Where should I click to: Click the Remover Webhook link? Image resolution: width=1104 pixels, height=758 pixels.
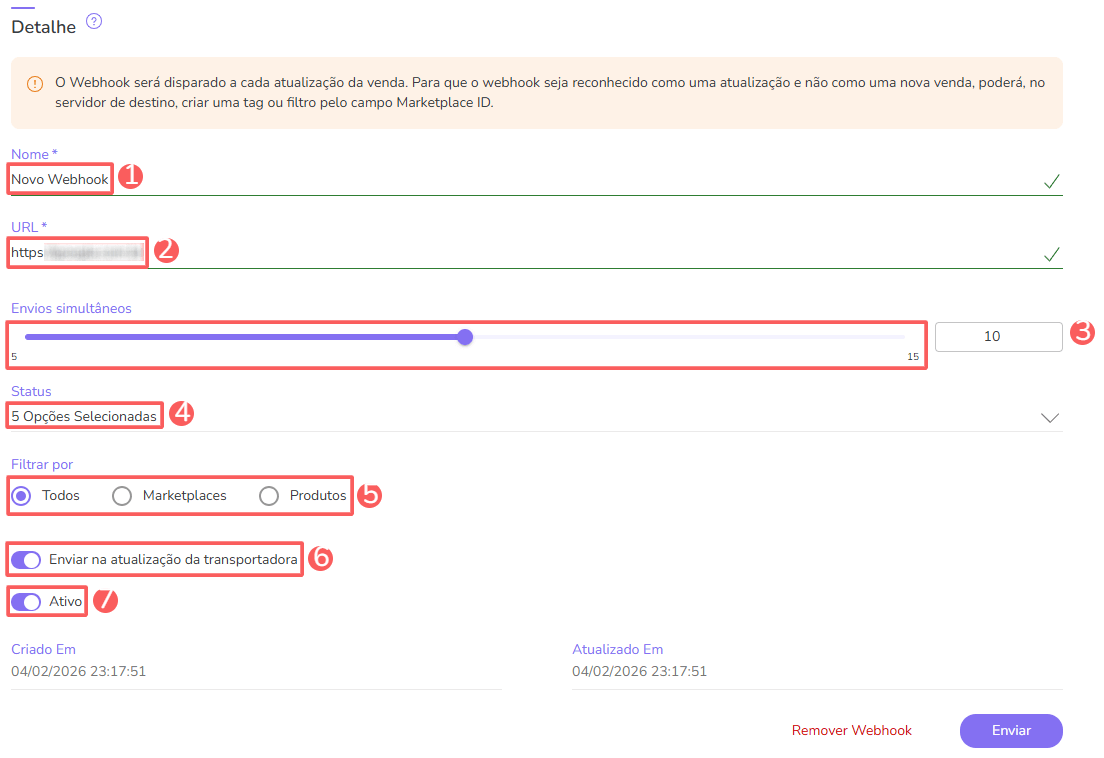851,731
